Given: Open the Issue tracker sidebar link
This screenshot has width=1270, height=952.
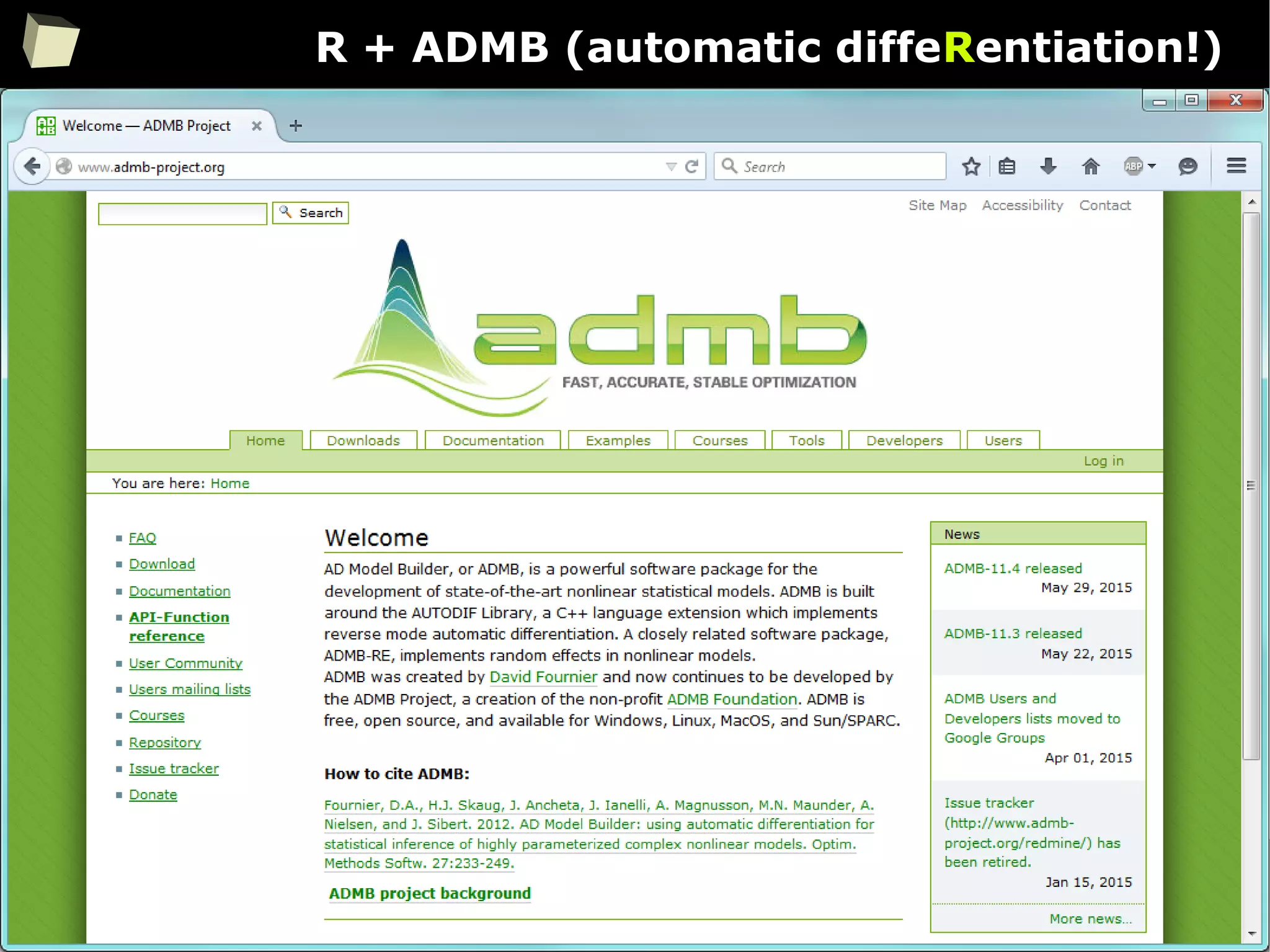Looking at the screenshot, I should tap(174, 768).
